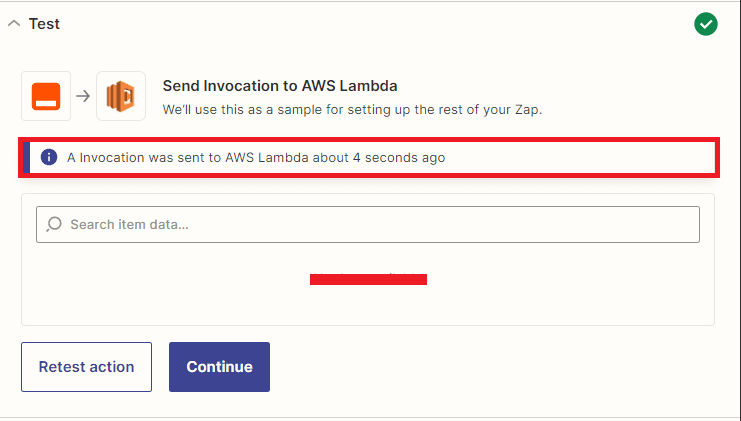Click the info icon in the banner
The width and height of the screenshot is (741, 421).
(x=49, y=157)
